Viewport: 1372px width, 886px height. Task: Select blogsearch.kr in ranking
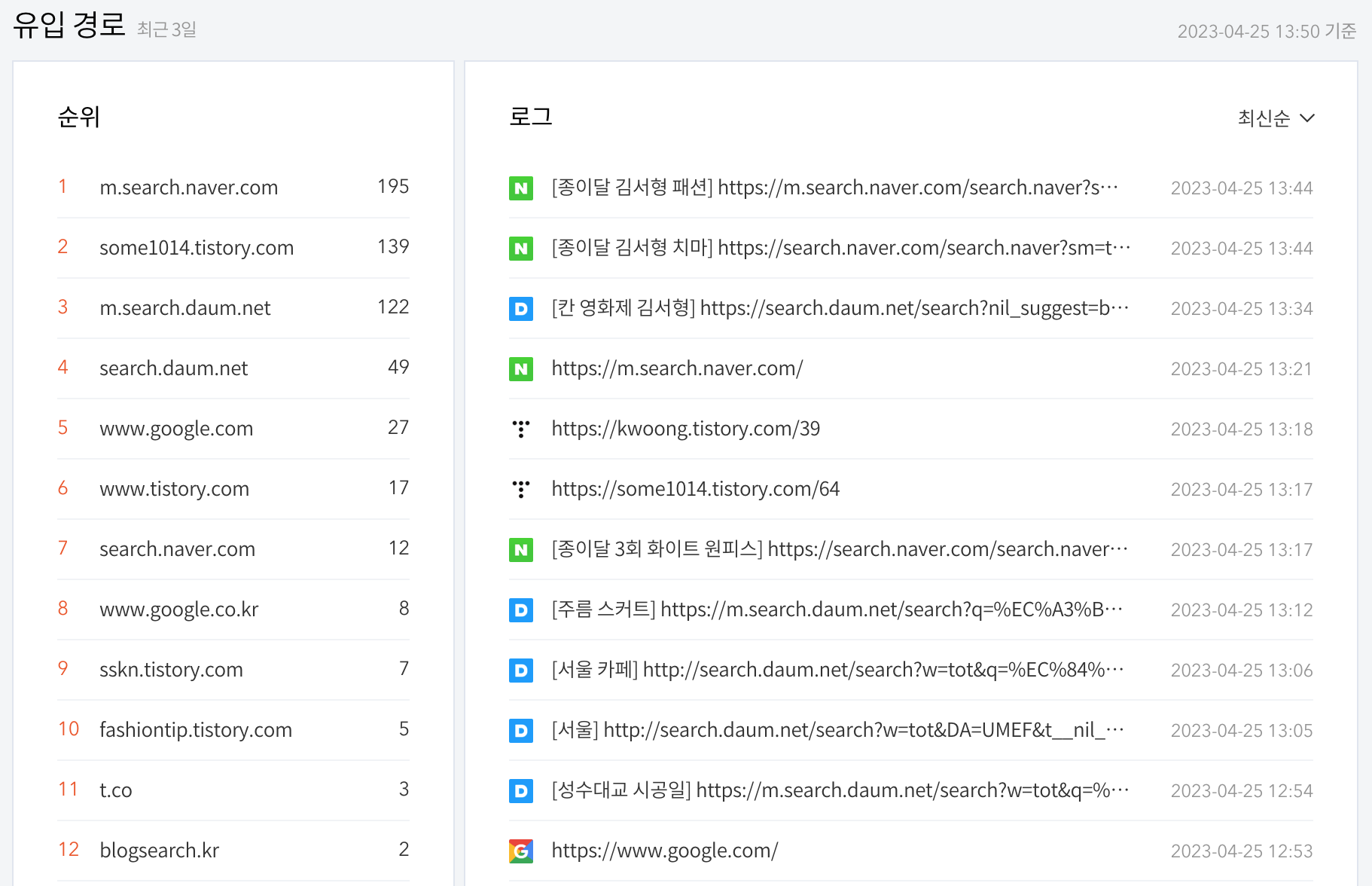tap(160, 851)
